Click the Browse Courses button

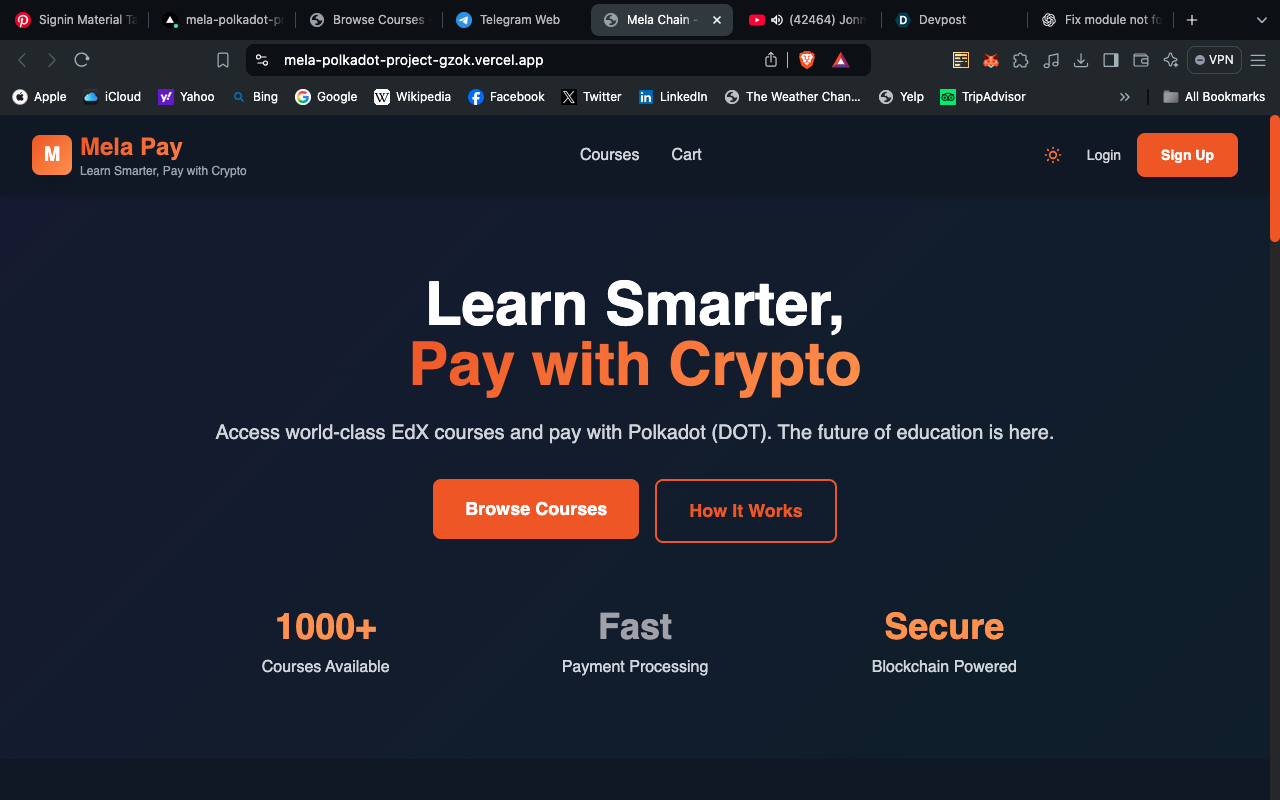pos(536,509)
